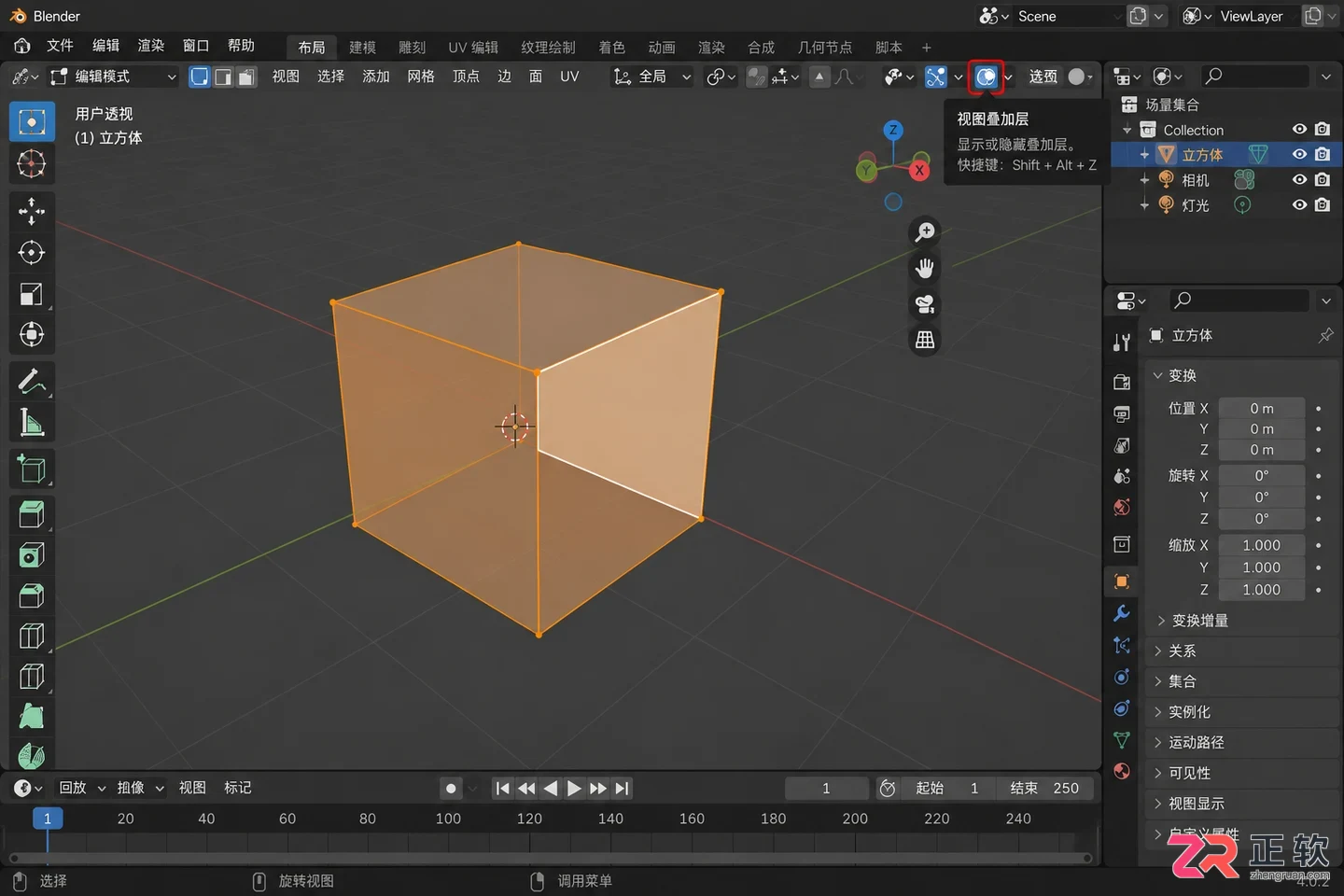Toggle viewport gizmos display

pos(935,77)
